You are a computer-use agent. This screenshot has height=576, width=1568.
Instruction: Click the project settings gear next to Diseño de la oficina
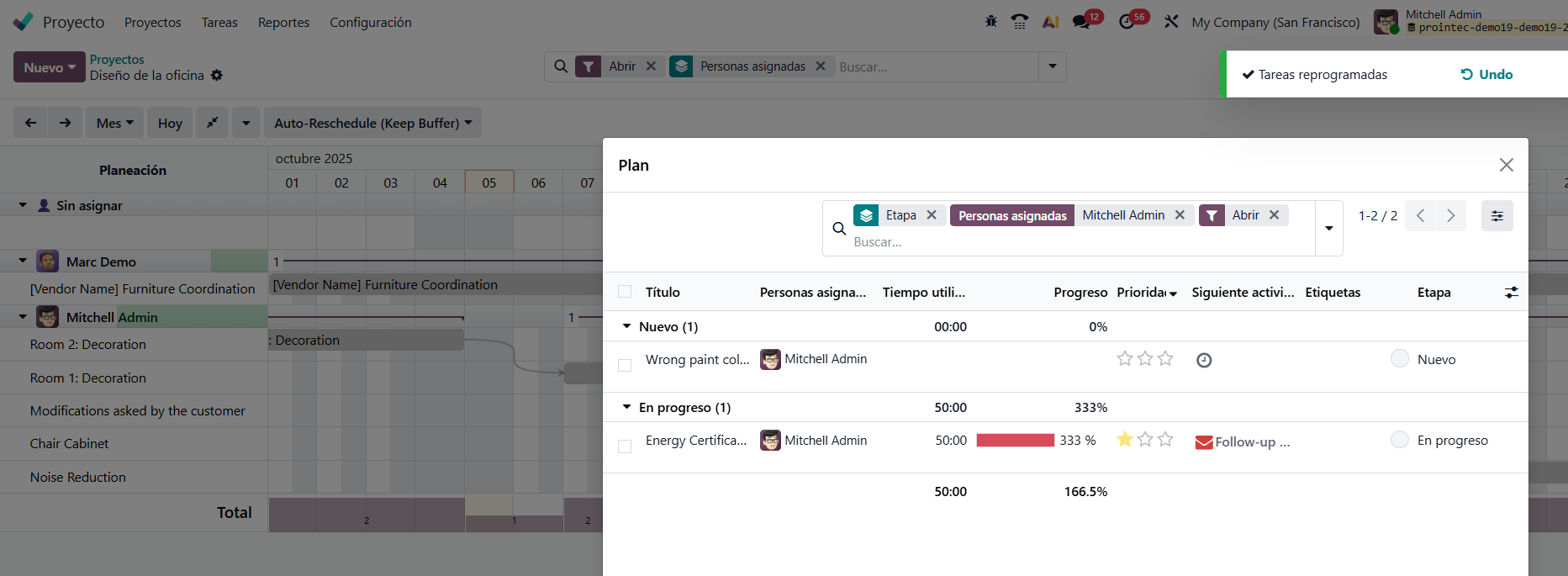pyautogui.click(x=217, y=76)
